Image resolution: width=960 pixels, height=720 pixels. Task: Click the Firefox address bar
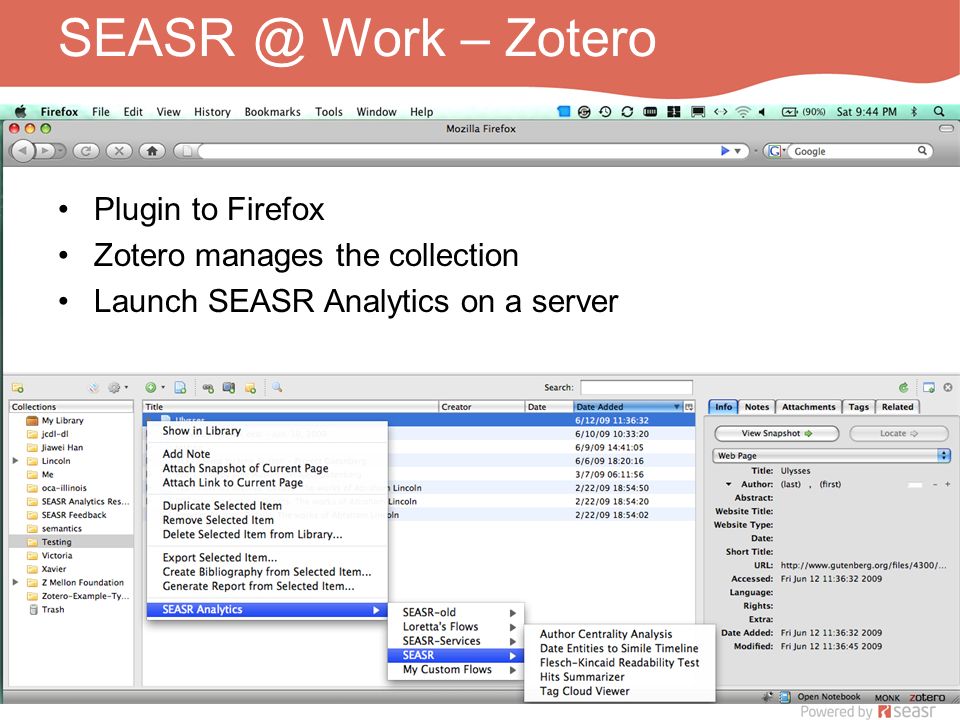tap(459, 151)
